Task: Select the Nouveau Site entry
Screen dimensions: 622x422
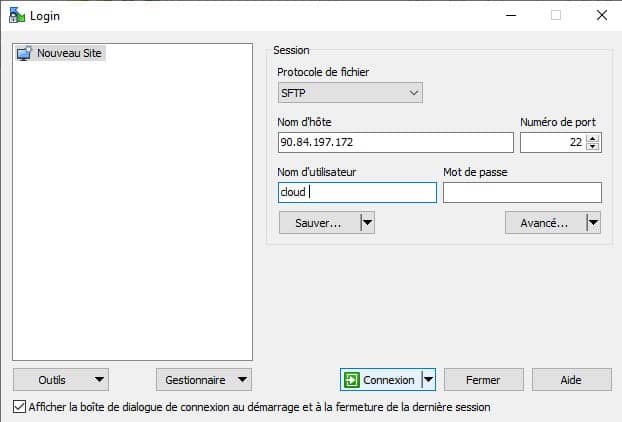Action: pos(61,53)
